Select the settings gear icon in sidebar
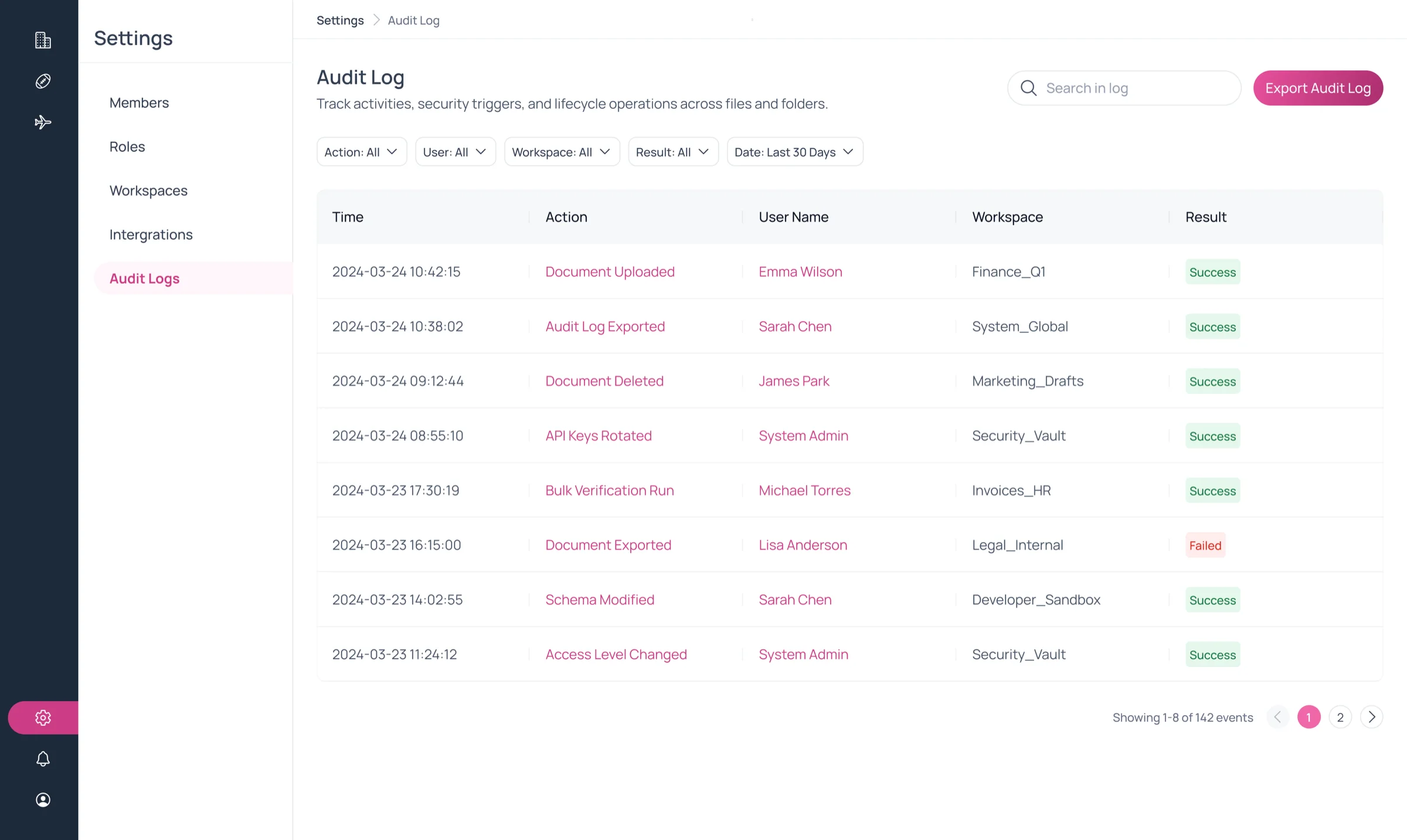Viewport: 1407px width, 840px height. pyautogui.click(x=43, y=717)
